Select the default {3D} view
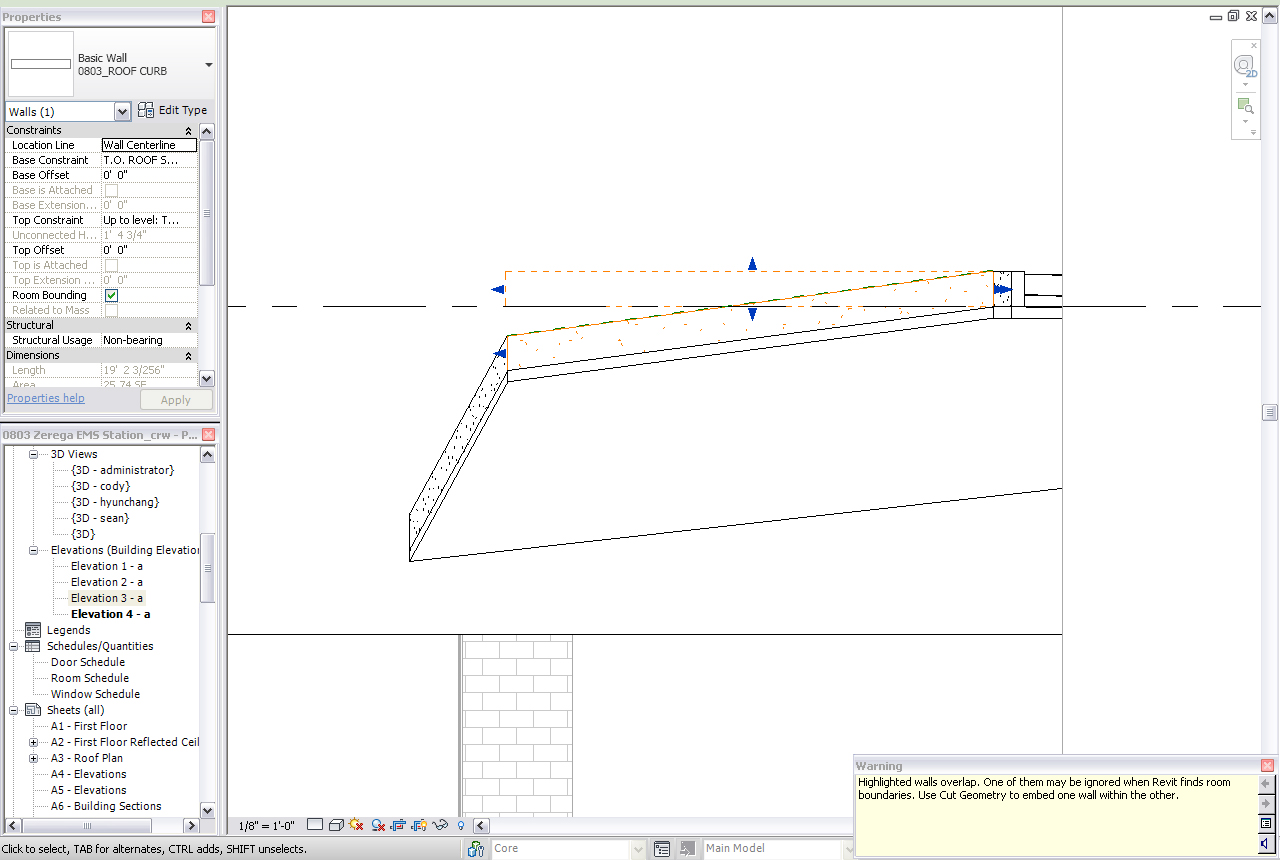 coord(83,534)
